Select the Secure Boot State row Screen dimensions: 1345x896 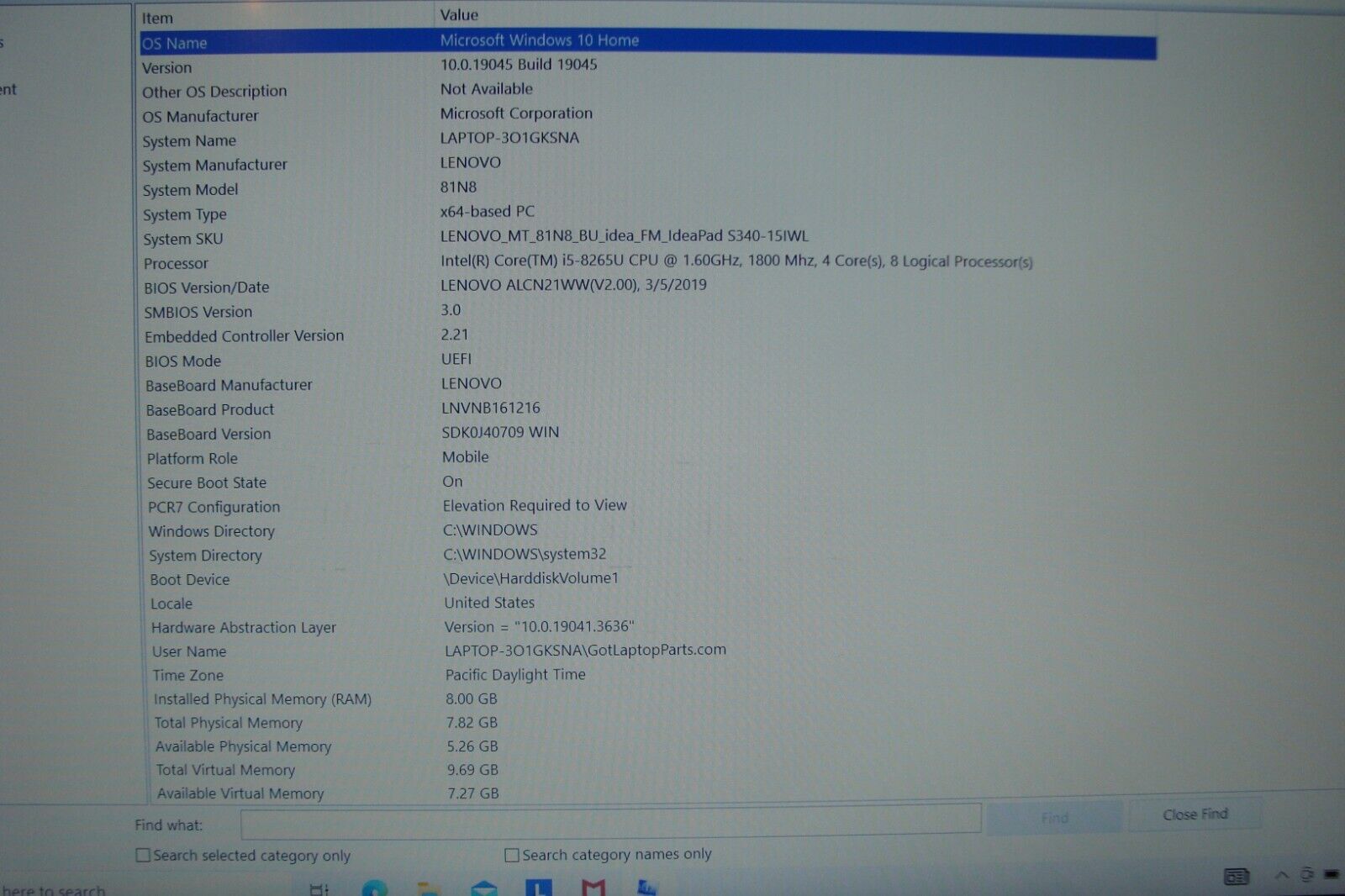648,482
